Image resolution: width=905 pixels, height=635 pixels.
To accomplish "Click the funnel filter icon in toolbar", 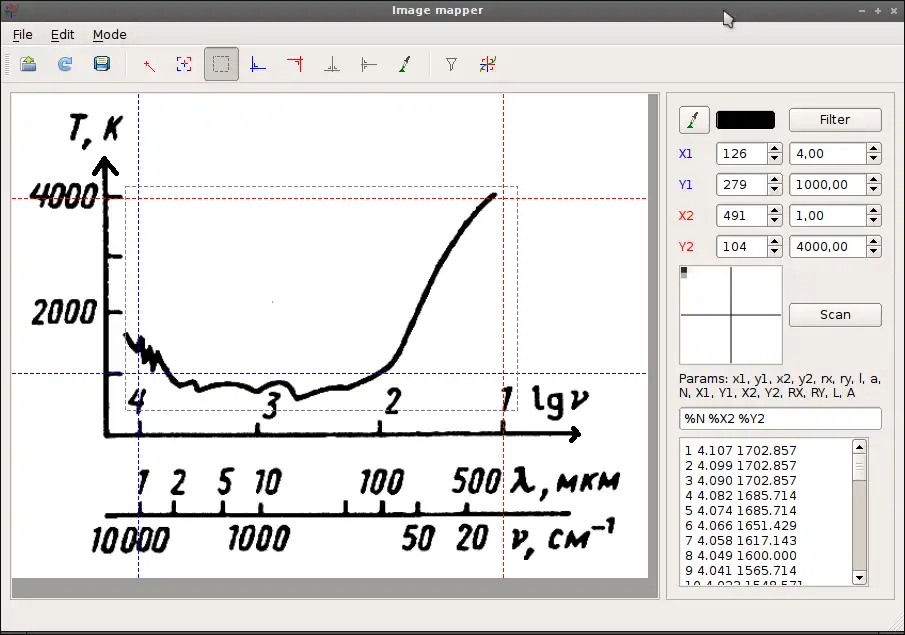I will [451, 65].
